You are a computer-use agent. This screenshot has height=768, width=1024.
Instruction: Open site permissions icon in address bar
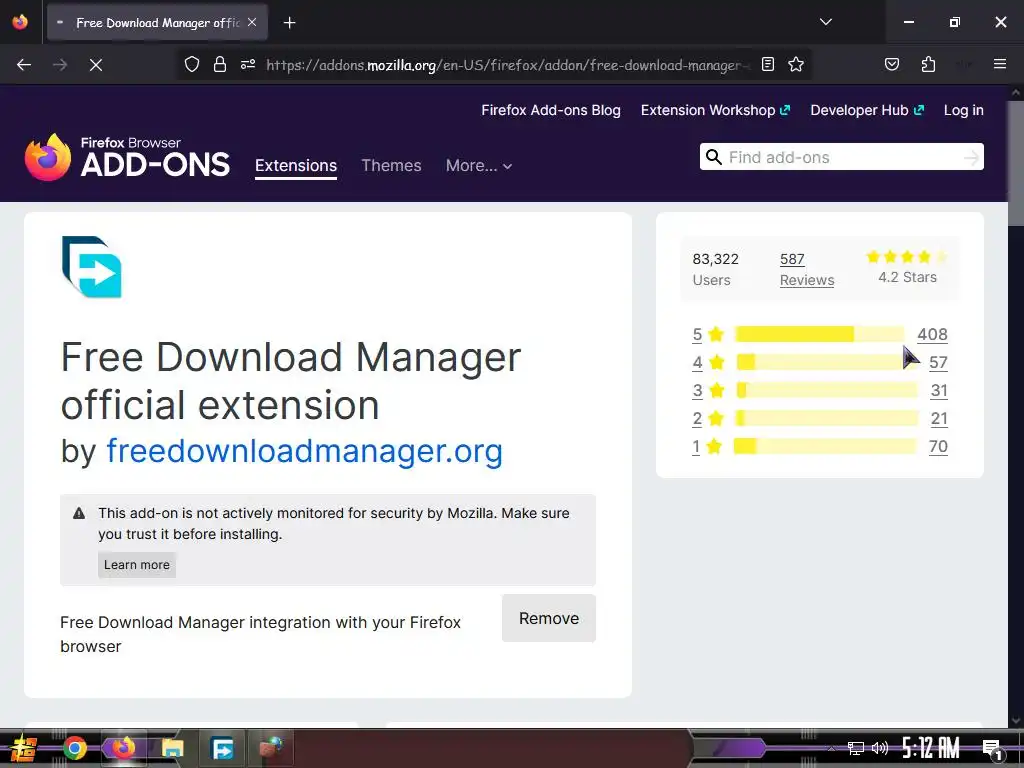(x=248, y=64)
